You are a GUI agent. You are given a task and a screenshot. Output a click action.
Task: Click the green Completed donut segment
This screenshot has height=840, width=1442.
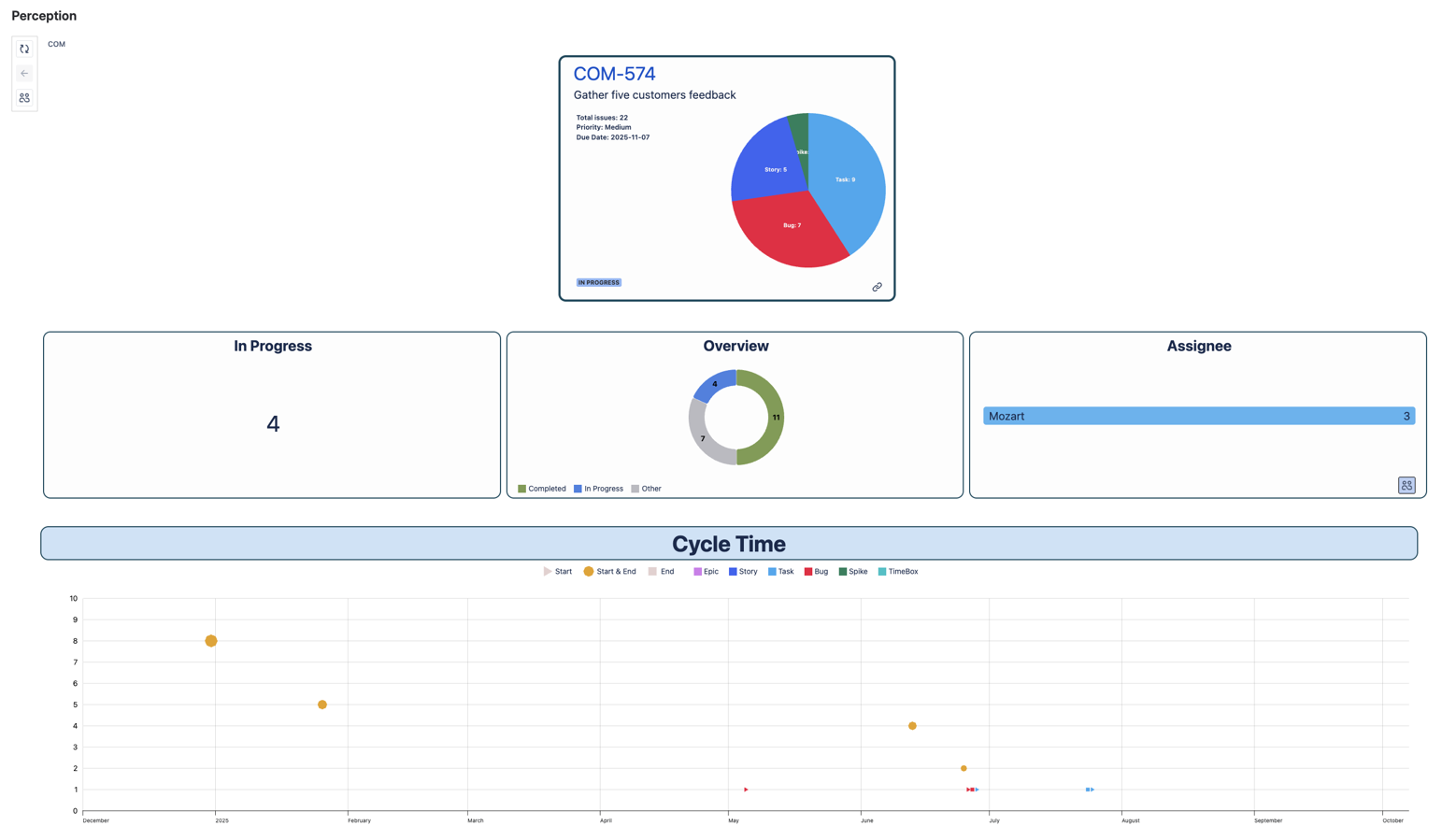[x=774, y=418]
